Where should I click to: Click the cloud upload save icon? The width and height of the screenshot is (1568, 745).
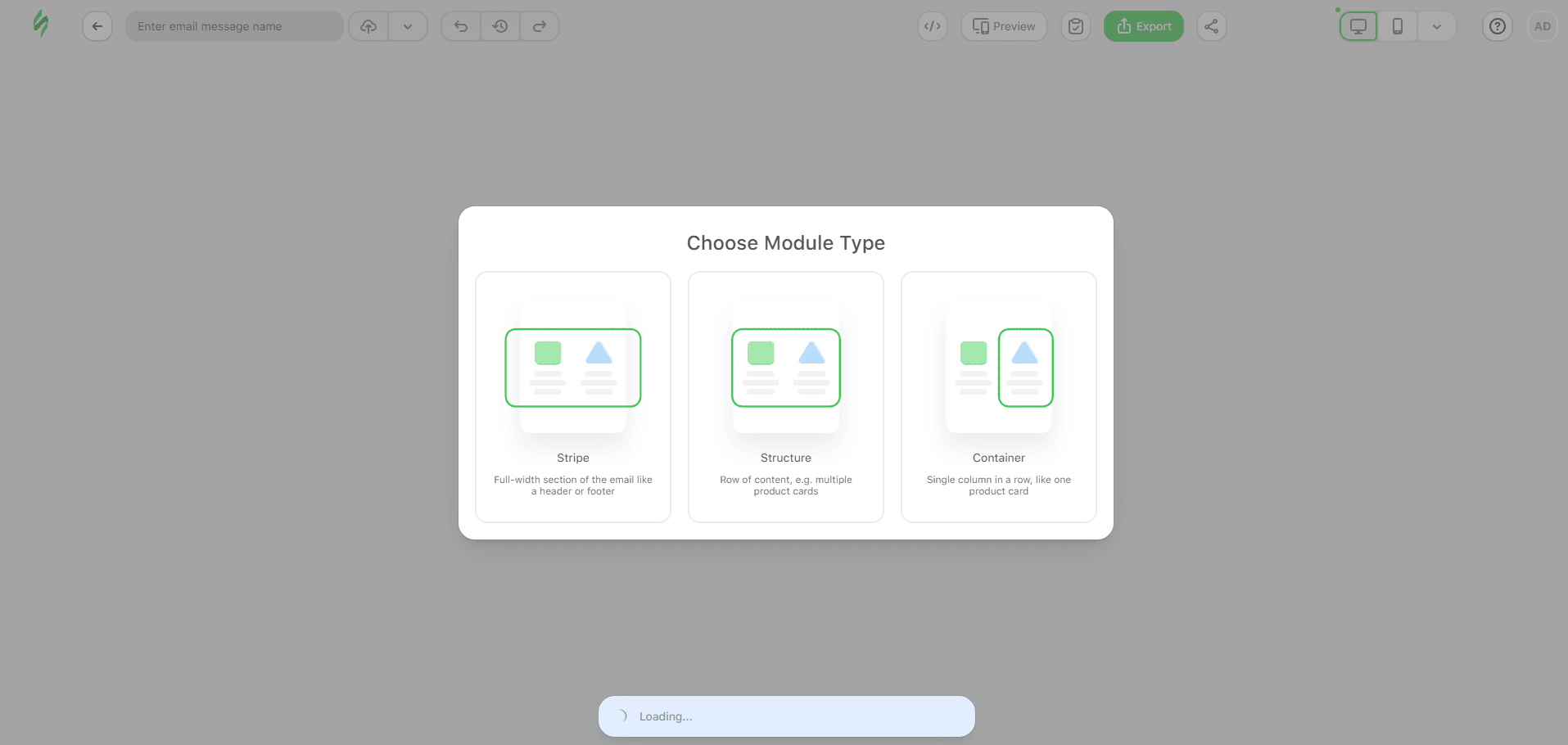pos(368,26)
